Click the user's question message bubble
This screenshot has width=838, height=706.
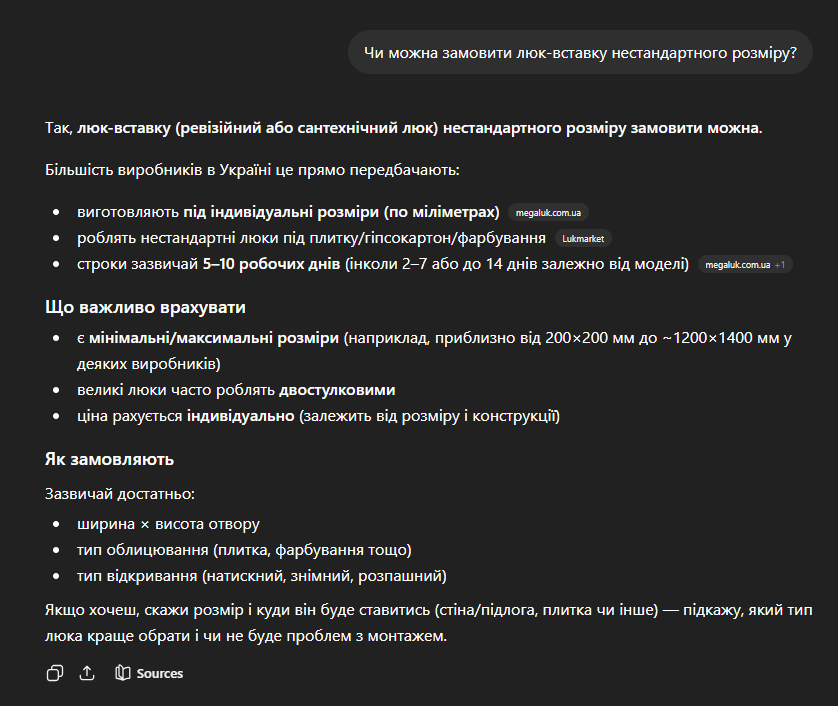click(580, 52)
